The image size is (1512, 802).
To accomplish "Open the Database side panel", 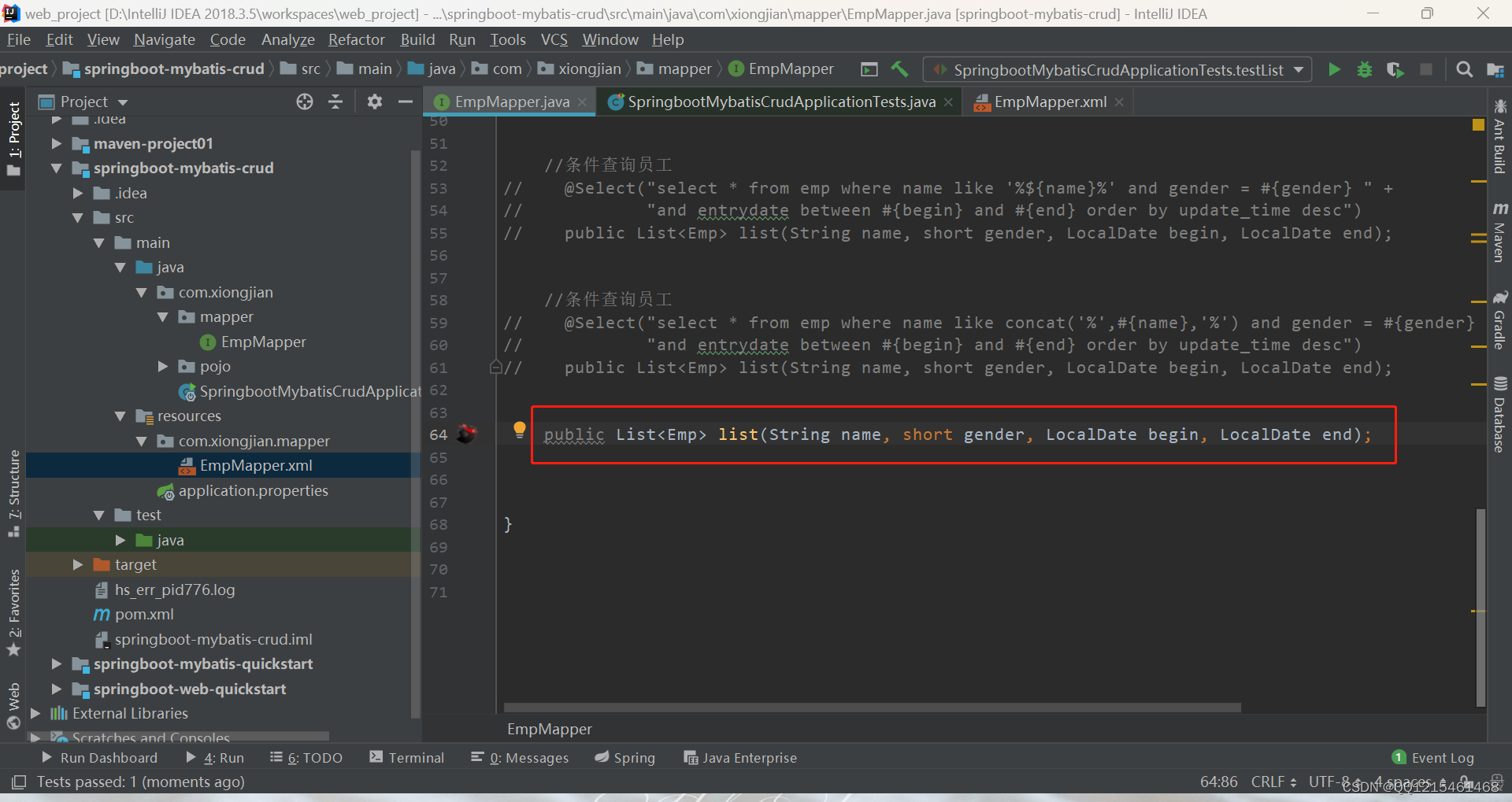I will tap(1499, 414).
